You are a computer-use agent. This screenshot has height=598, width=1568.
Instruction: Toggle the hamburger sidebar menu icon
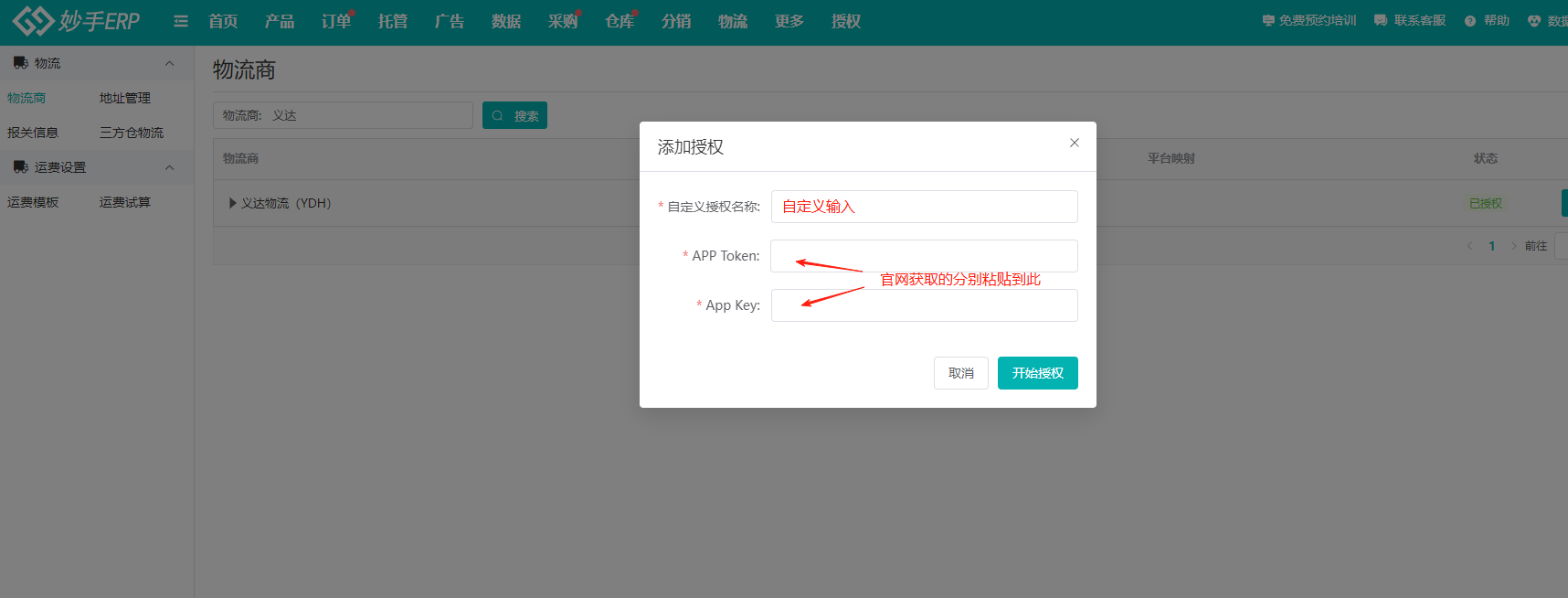181,21
